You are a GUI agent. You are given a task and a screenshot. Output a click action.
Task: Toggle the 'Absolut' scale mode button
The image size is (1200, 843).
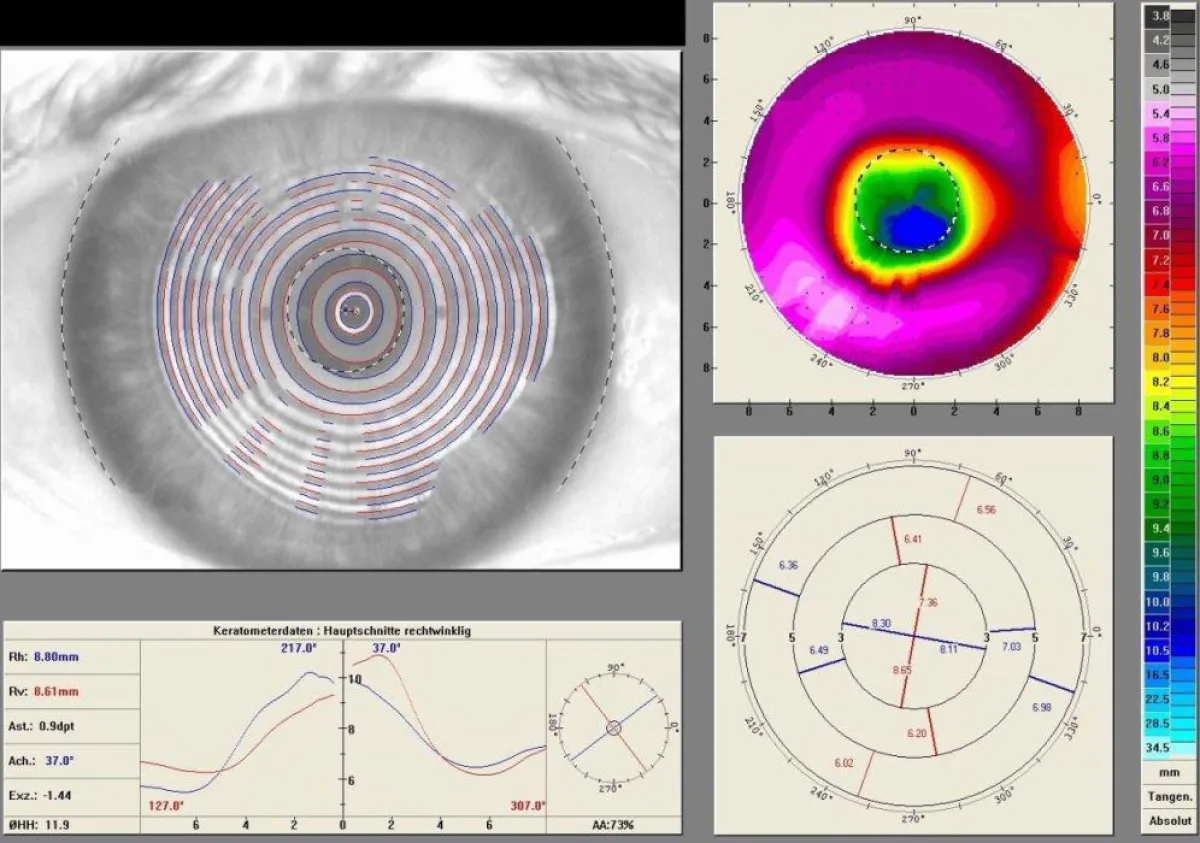(1169, 821)
